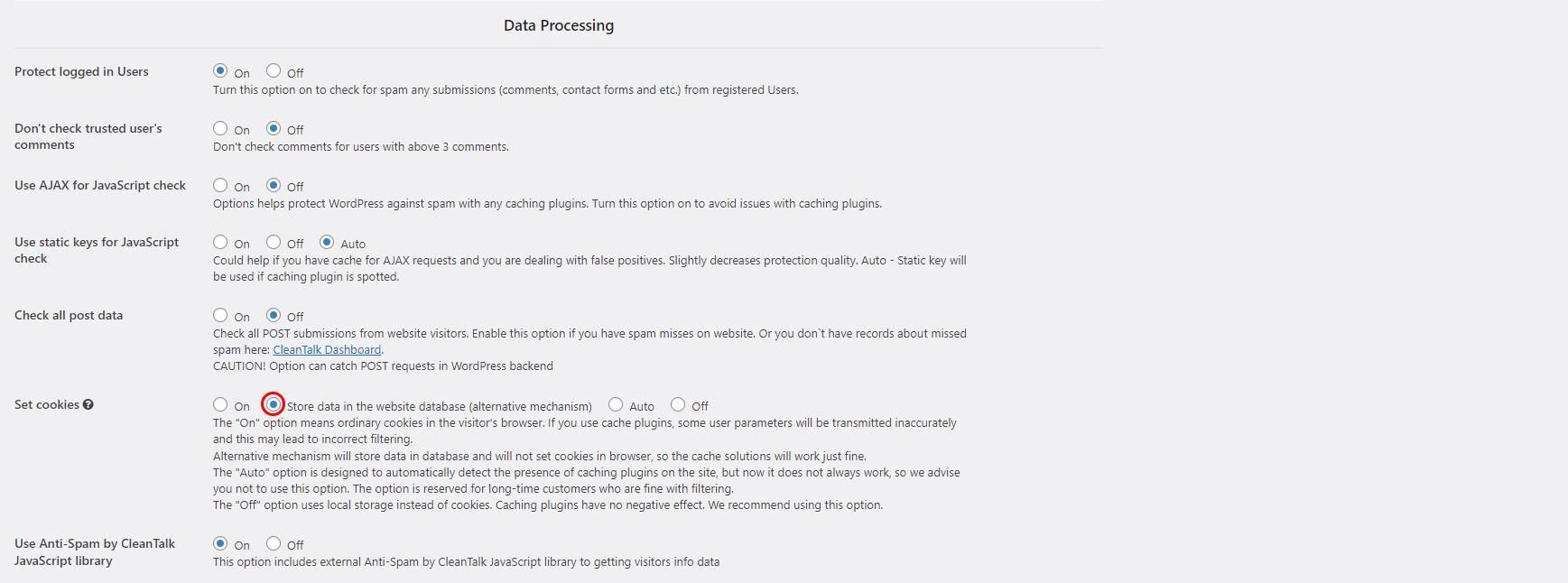Select Off for Check all post data

[274, 315]
